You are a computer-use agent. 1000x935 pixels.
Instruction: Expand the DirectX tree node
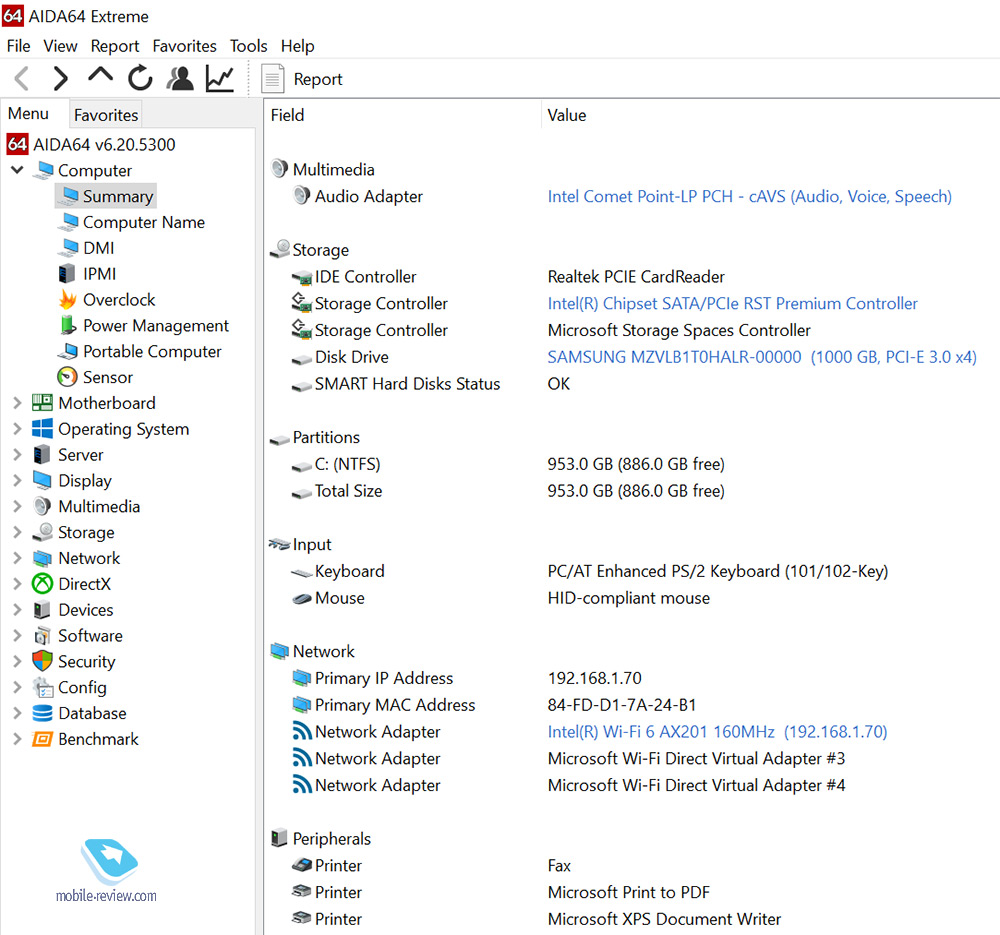coord(17,584)
